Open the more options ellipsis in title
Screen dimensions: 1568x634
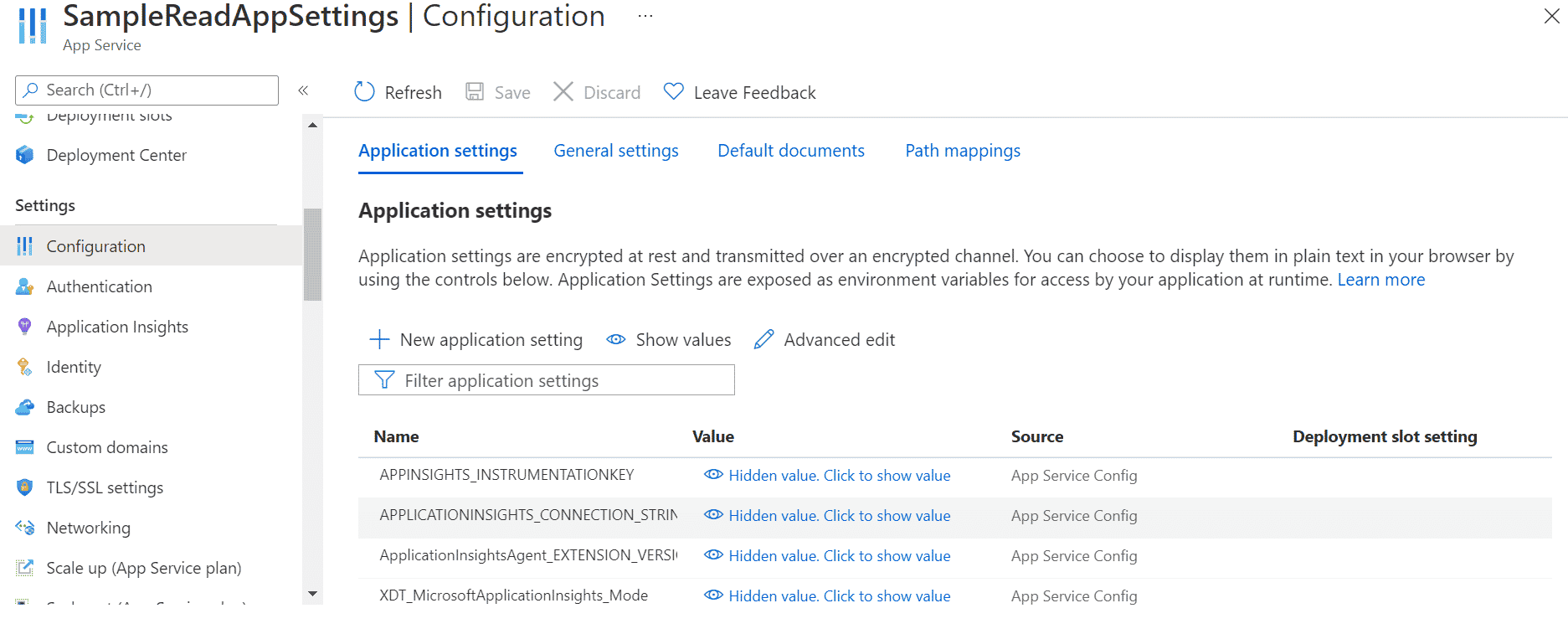pyautogui.click(x=645, y=16)
